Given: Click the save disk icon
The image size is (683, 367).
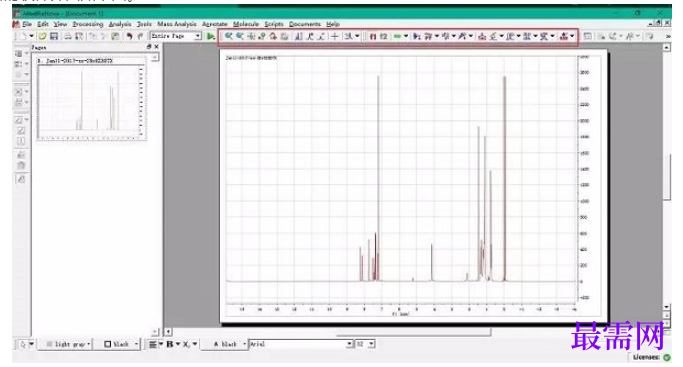Looking at the screenshot, I should click(x=54, y=36).
